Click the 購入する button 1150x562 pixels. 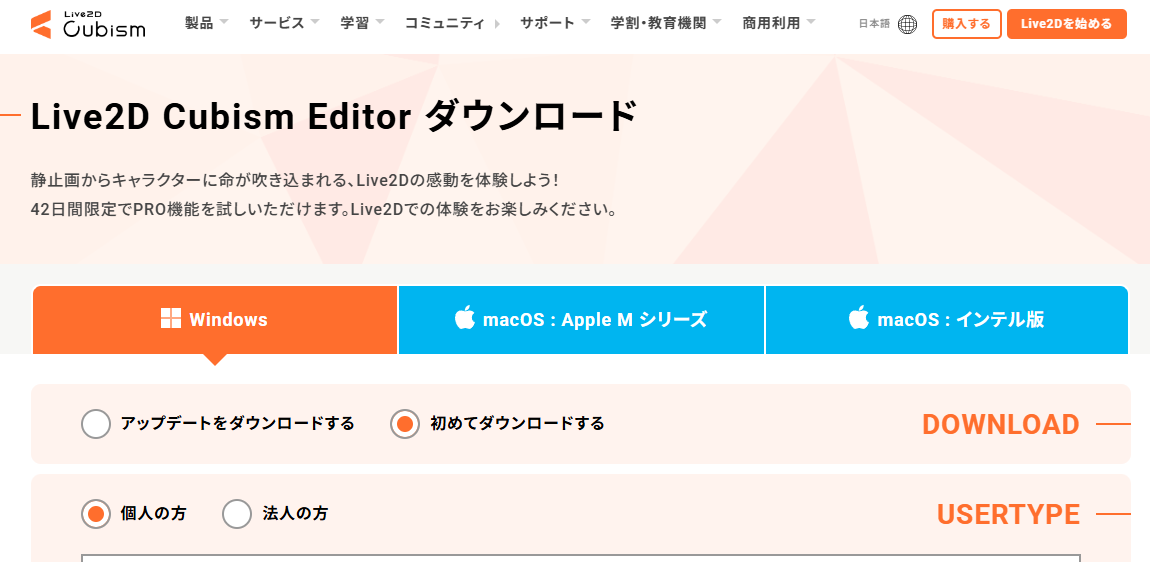click(x=966, y=24)
